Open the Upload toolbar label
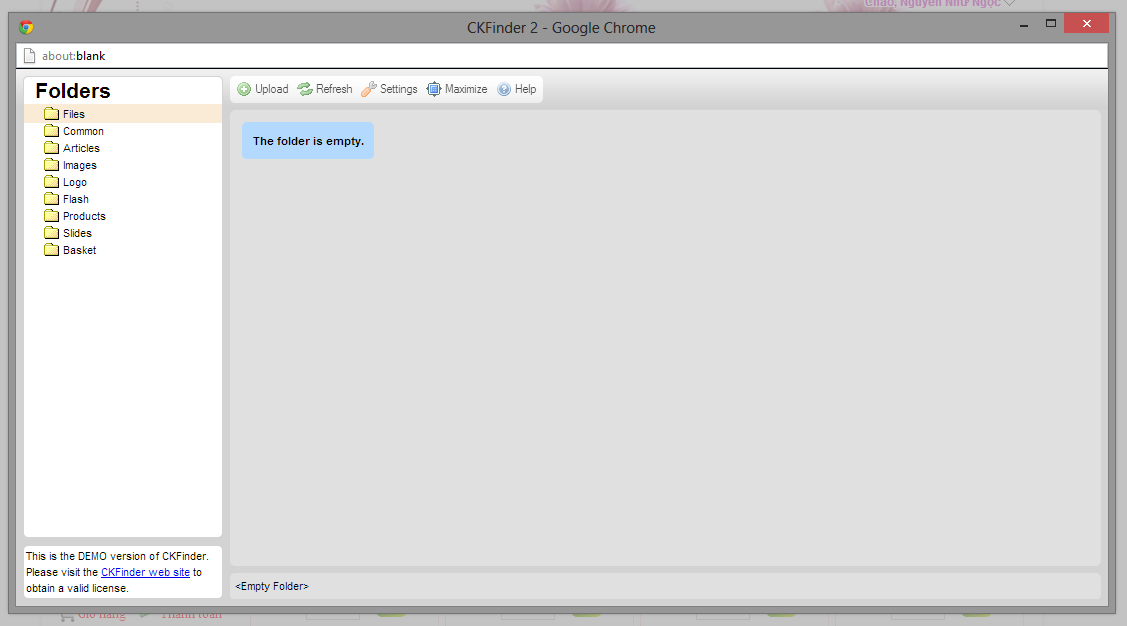The height and width of the screenshot is (626, 1127). (272, 89)
